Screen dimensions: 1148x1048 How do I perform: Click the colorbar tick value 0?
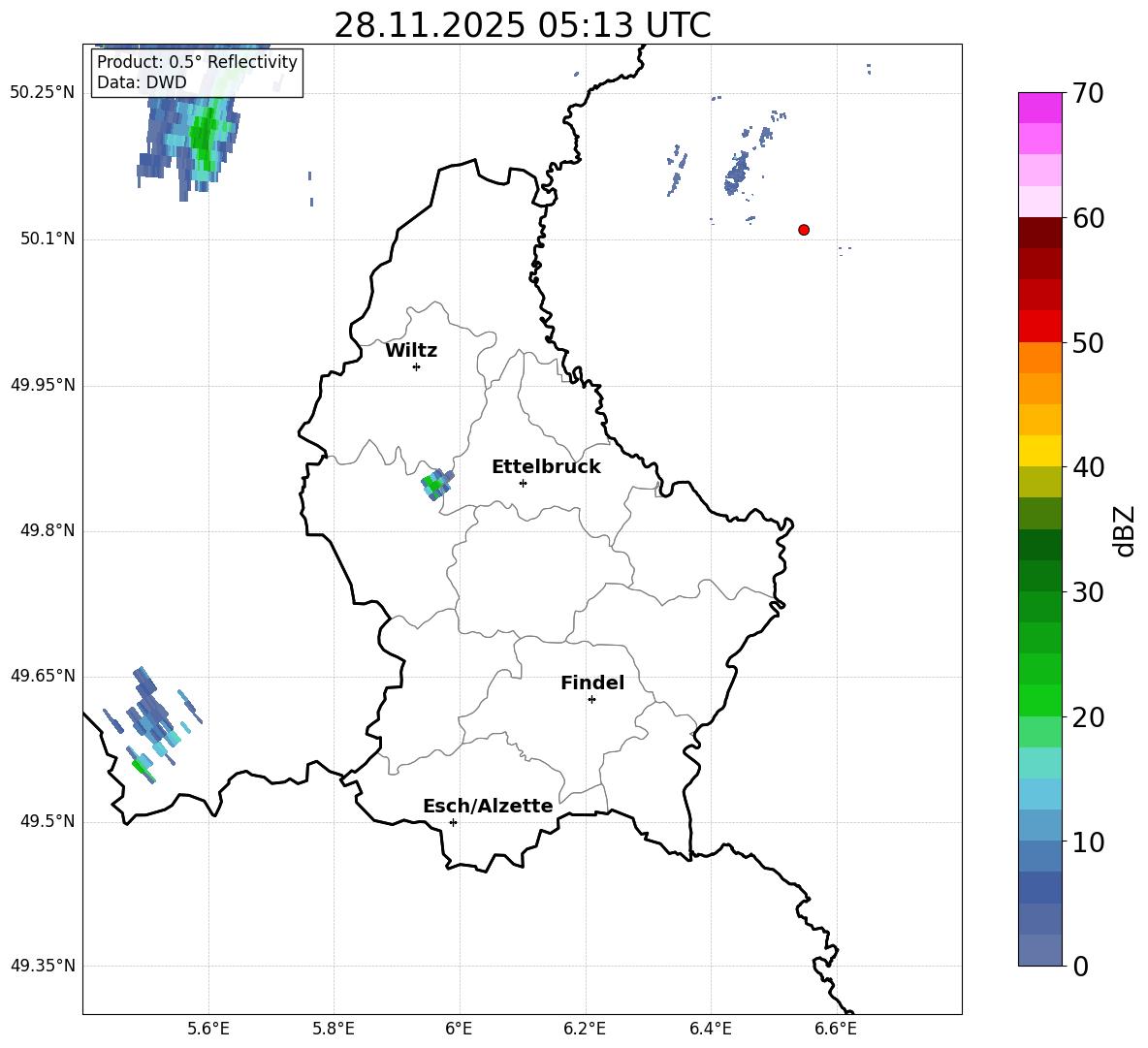pyautogui.click(x=1081, y=966)
